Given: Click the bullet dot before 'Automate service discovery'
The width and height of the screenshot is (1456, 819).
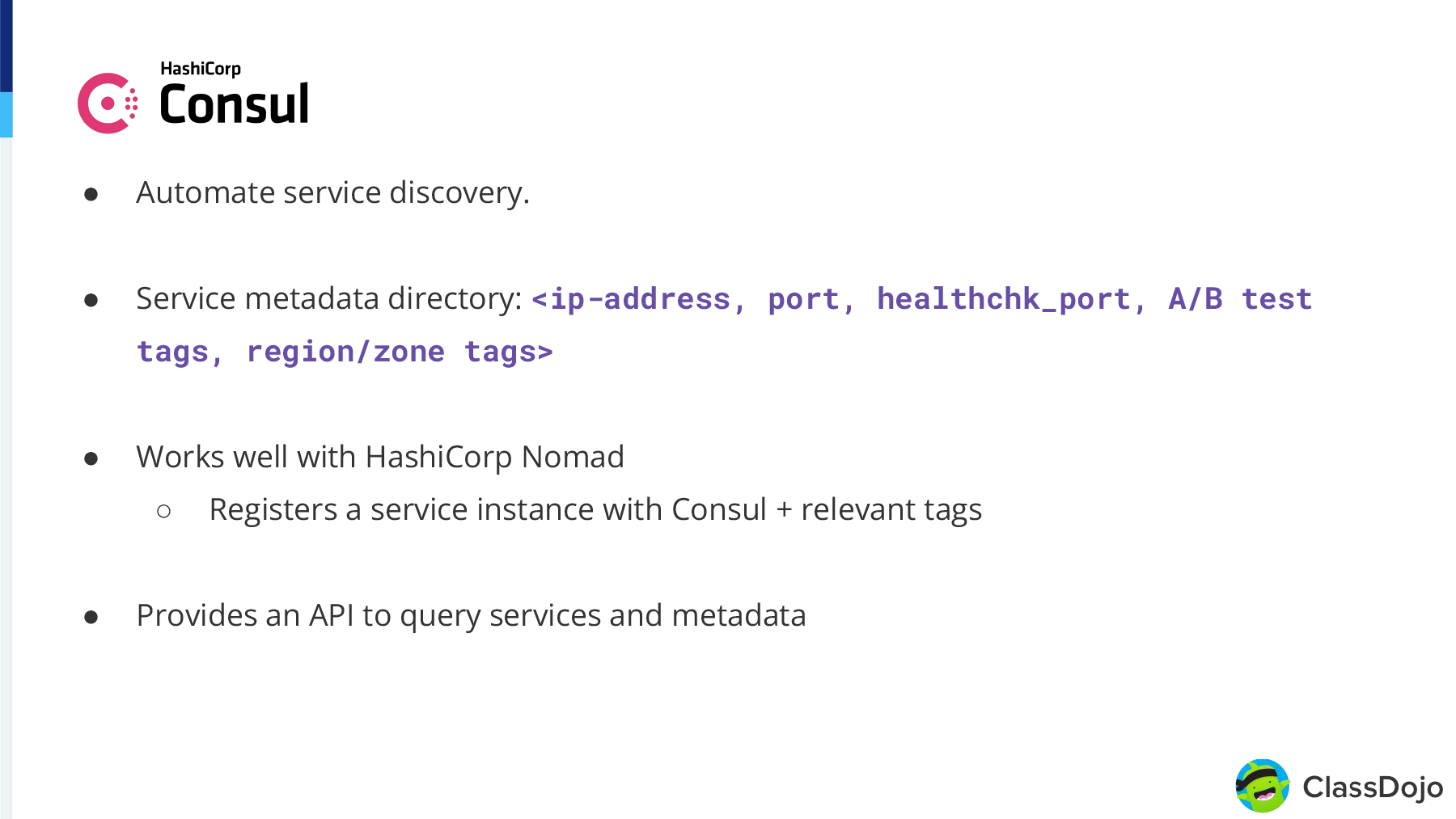Looking at the screenshot, I should coord(91,195).
